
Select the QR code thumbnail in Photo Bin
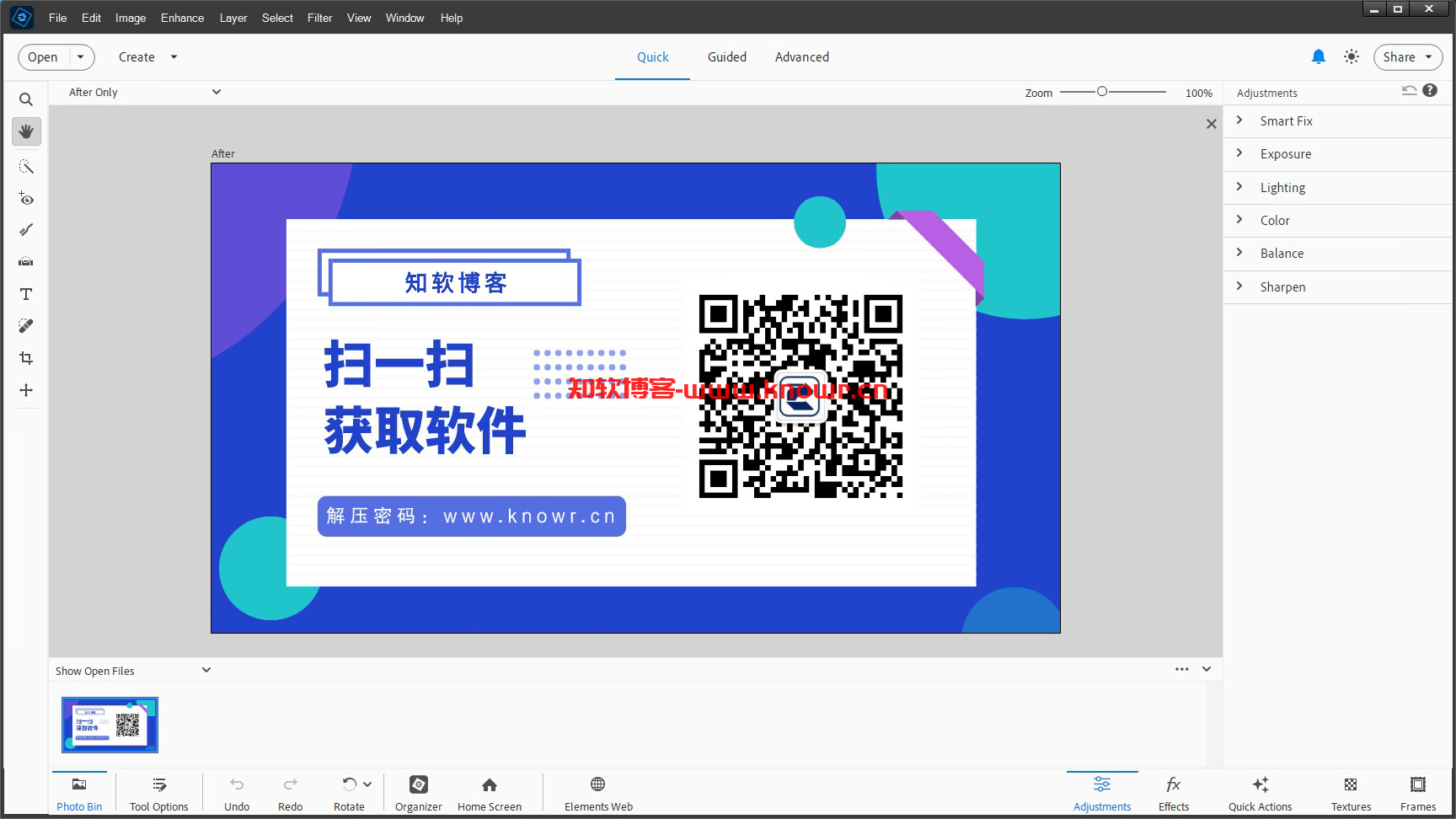pyautogui.click(x=110, y=725)
